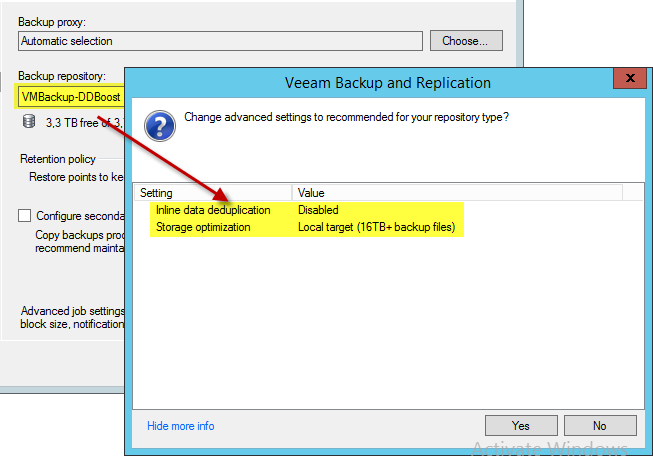Open the Backup repository VMBackup-DDBoost dropdown
Image resolution: width=653 pixels, height=458 pixels.
click(68, 97)
